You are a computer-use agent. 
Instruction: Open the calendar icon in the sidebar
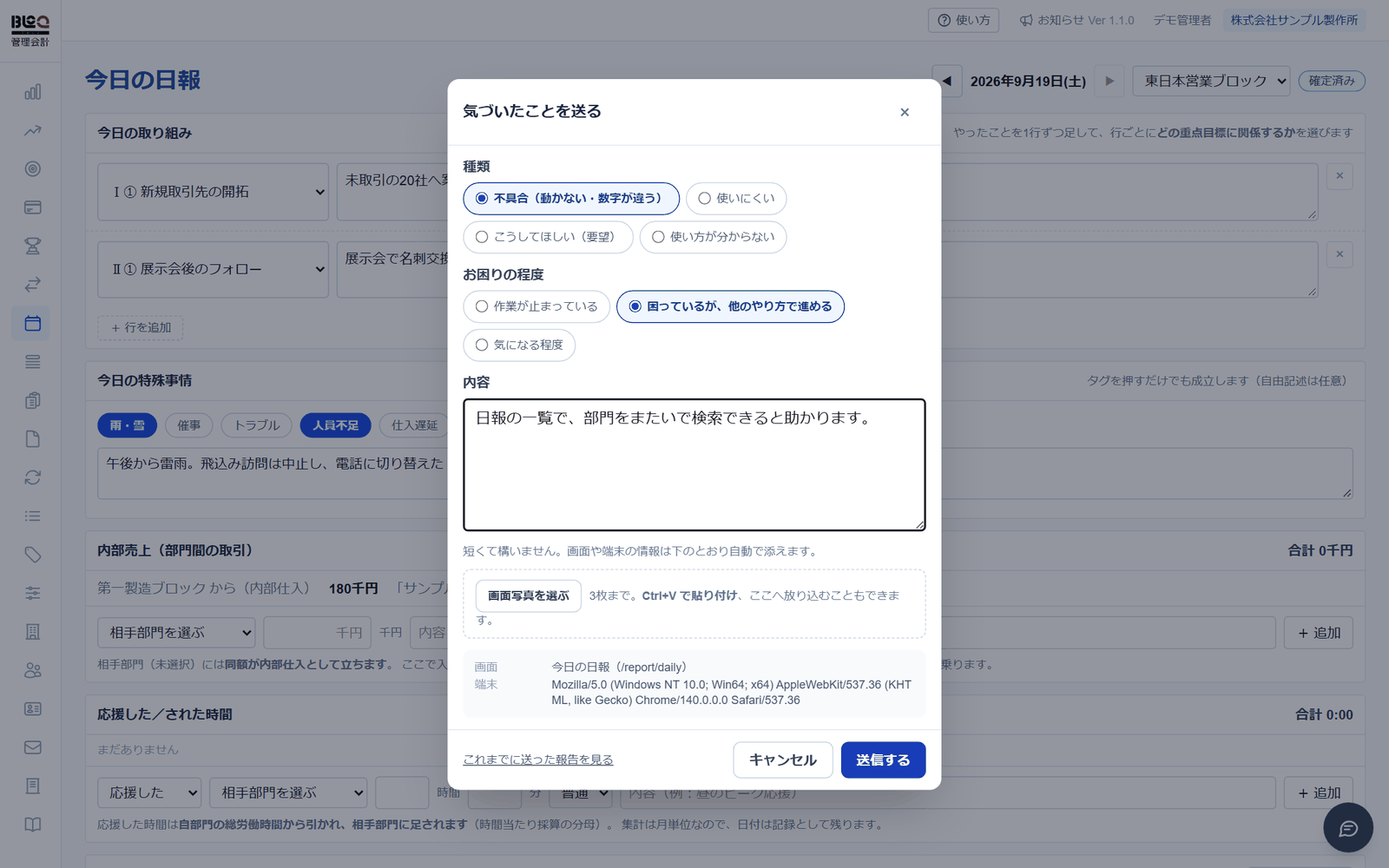click(x=32, y=323)
